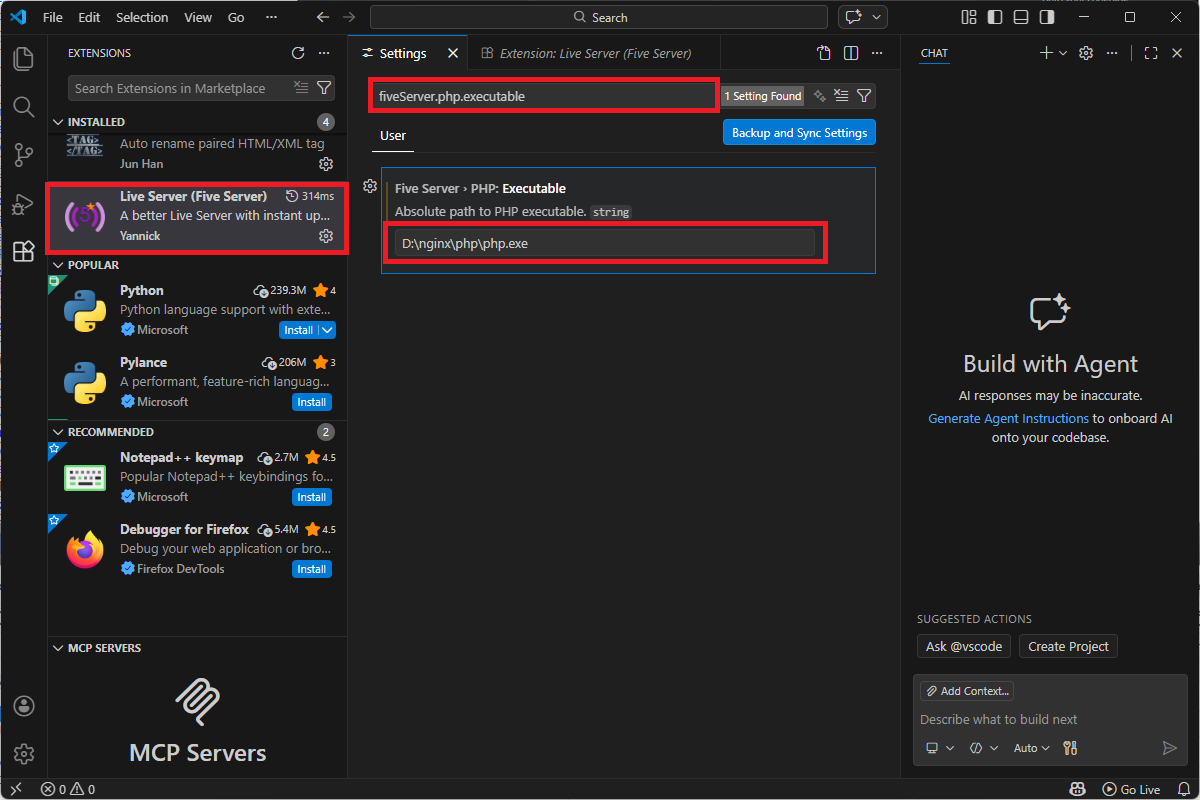Open the Python Install dropdown arrow
Viewport: 1200px width, 800px height.
click(327, 330)
